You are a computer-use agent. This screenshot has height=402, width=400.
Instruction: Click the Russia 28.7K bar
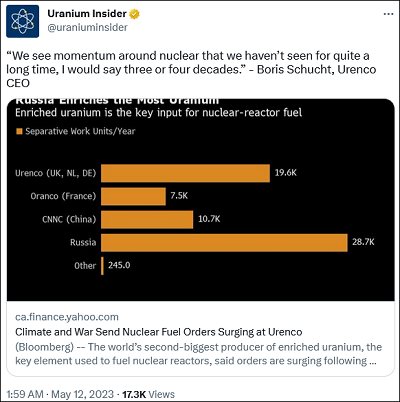pos(224,243)
